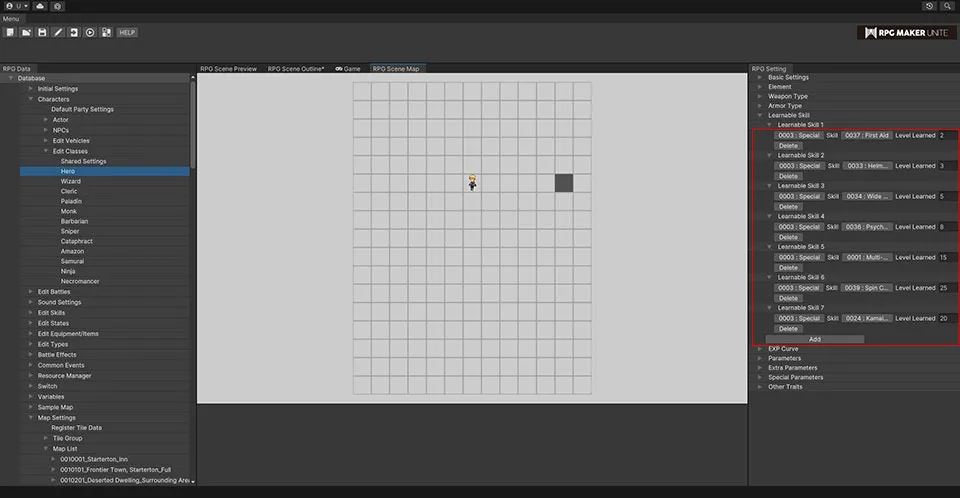This screenshot has width=960, height=498.
Task: Expand the EXP Curve section
Action: click(760, 348)
